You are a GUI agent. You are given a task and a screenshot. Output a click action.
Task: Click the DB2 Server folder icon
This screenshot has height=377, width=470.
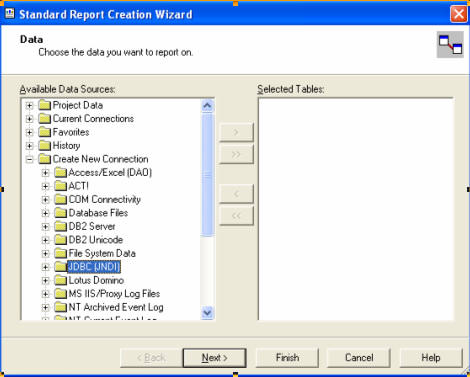[60, 226]
